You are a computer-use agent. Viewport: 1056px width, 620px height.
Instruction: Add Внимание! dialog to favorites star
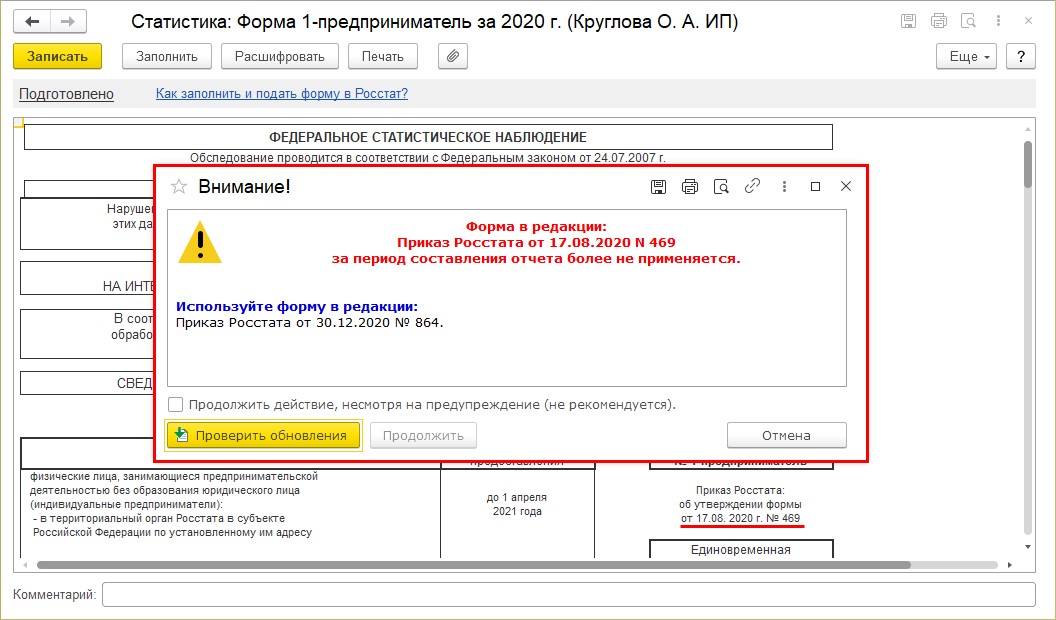(178, 186)
